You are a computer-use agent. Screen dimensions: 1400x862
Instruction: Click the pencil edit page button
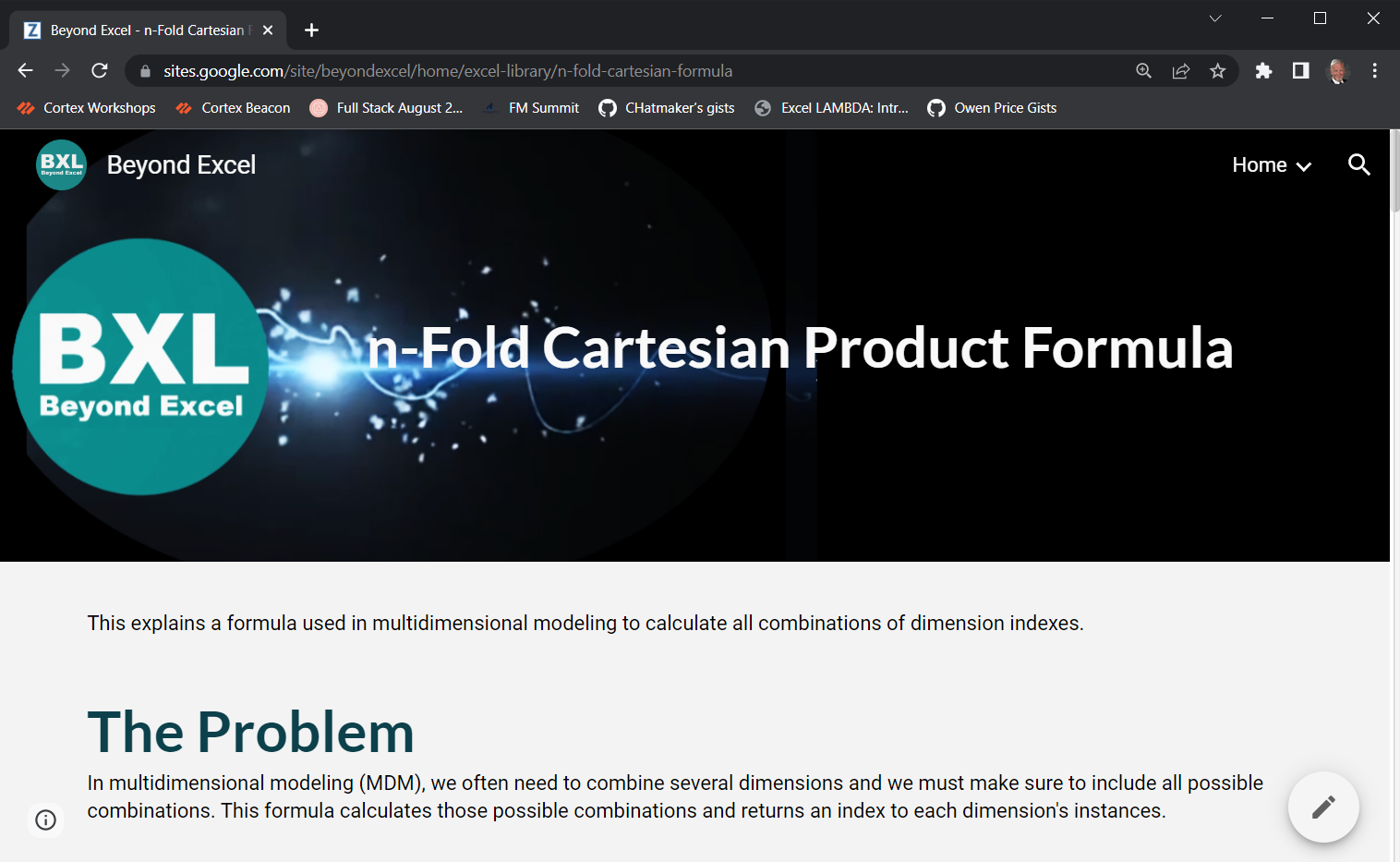point(1323,807)
